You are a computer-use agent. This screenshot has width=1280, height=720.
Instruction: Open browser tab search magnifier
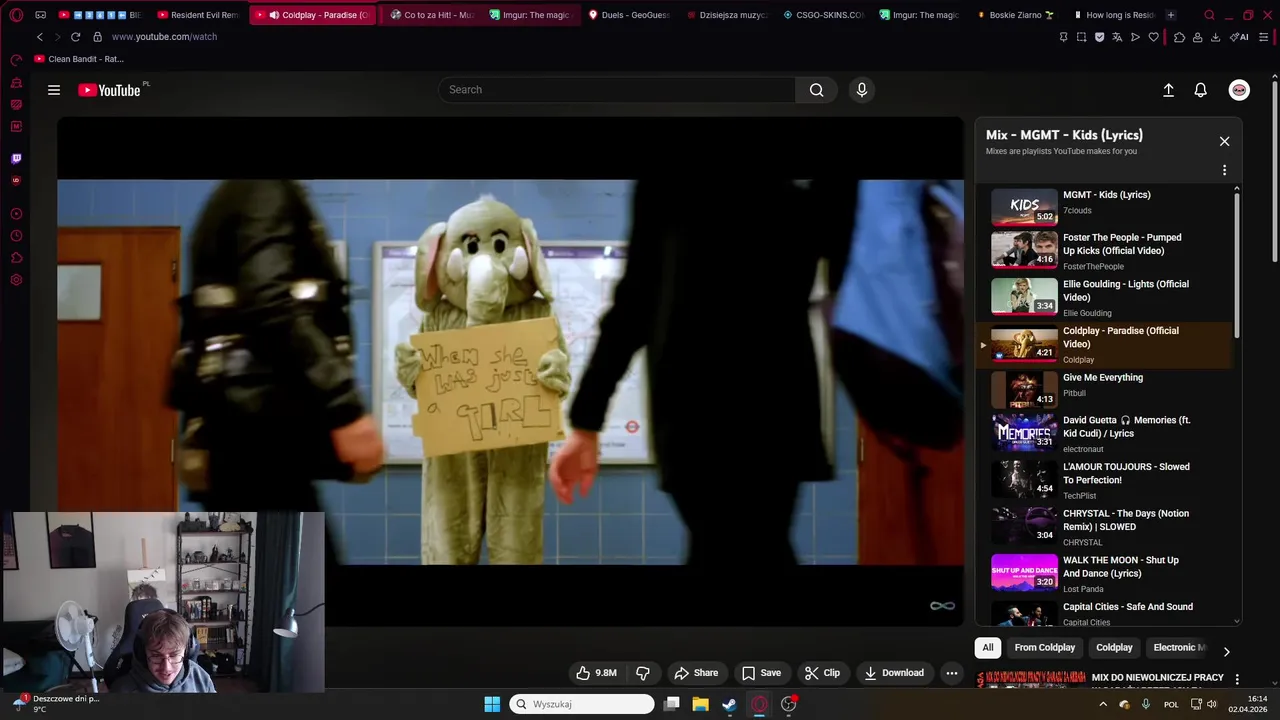tap(1209, 15)
